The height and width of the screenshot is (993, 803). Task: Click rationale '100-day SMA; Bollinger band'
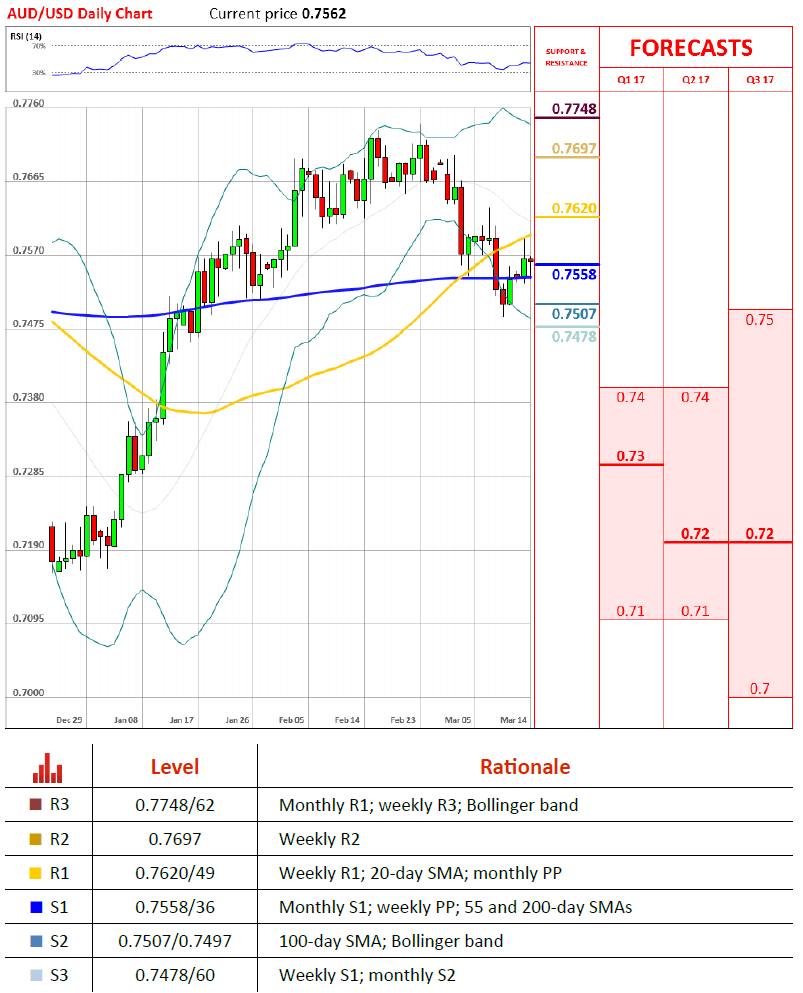click(391, 941)
